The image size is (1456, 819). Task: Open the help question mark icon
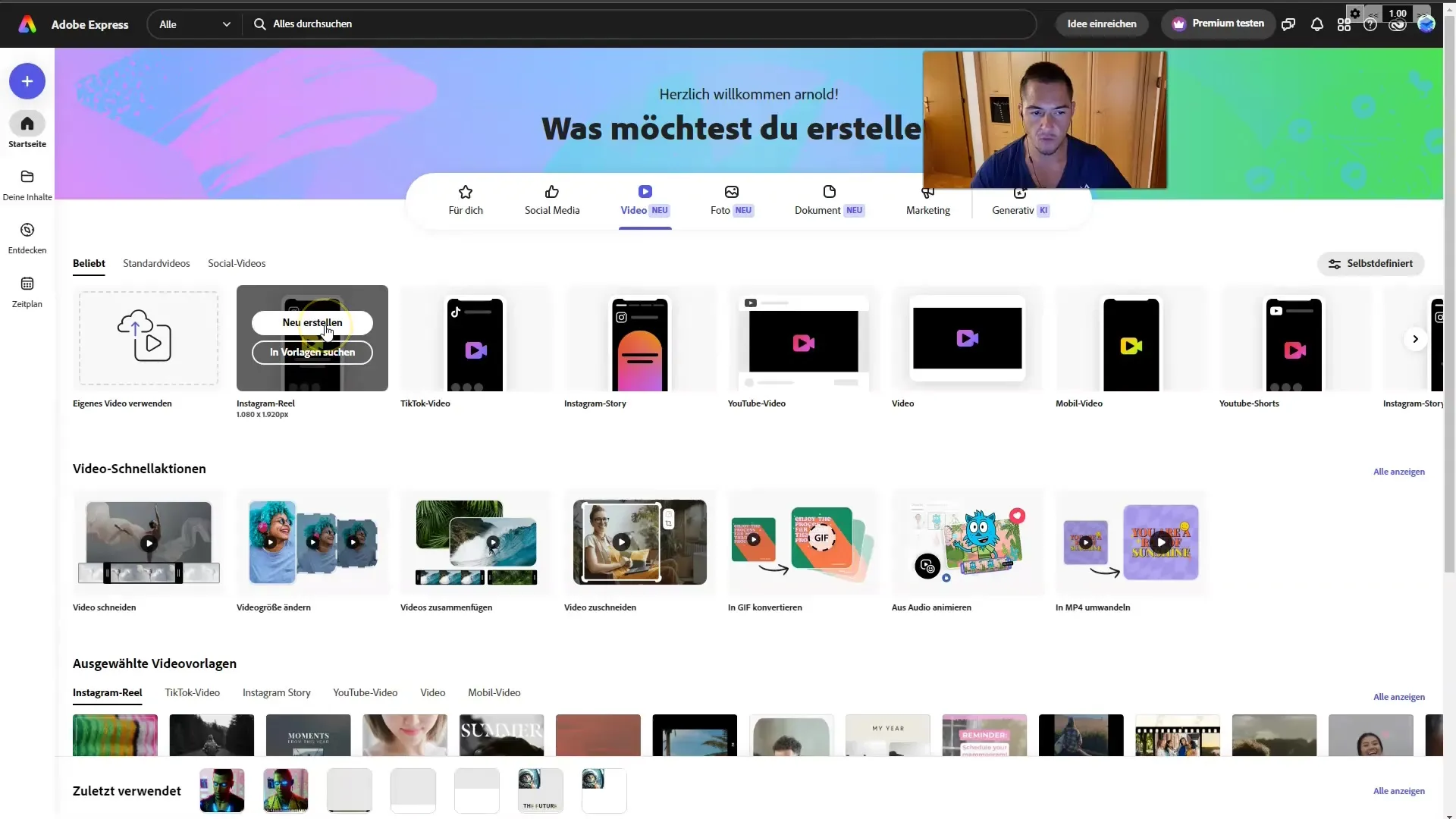(1370, 25)
